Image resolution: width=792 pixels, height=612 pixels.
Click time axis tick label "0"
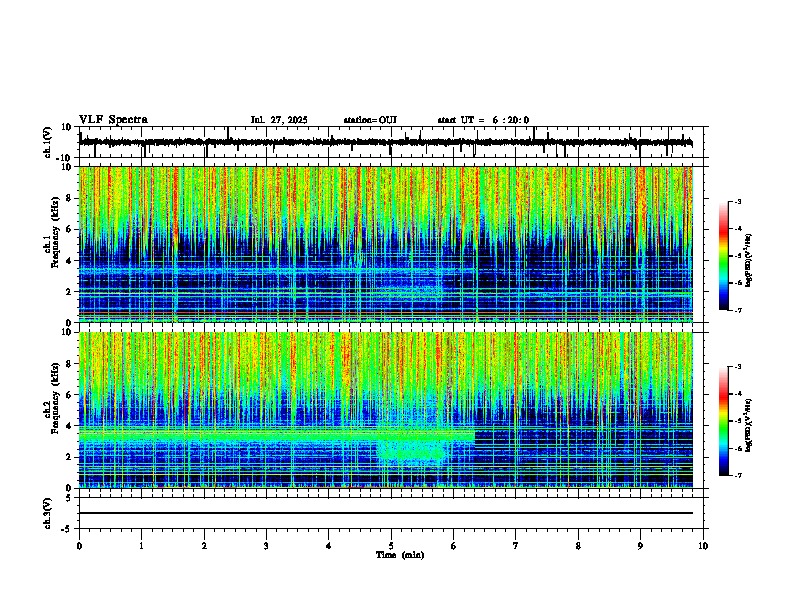point(79,546)
